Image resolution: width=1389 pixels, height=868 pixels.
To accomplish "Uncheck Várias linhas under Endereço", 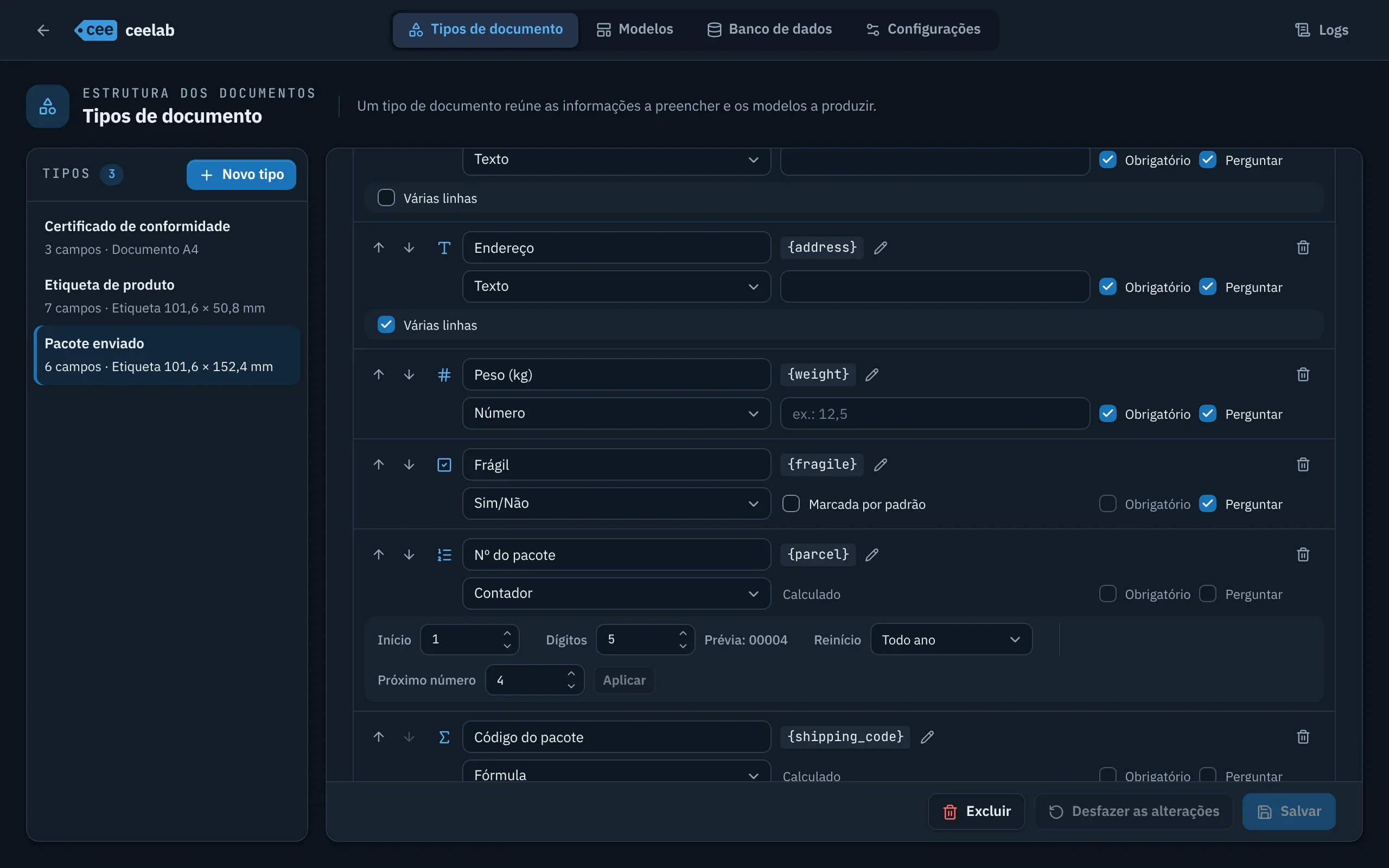I will point(386,325).
